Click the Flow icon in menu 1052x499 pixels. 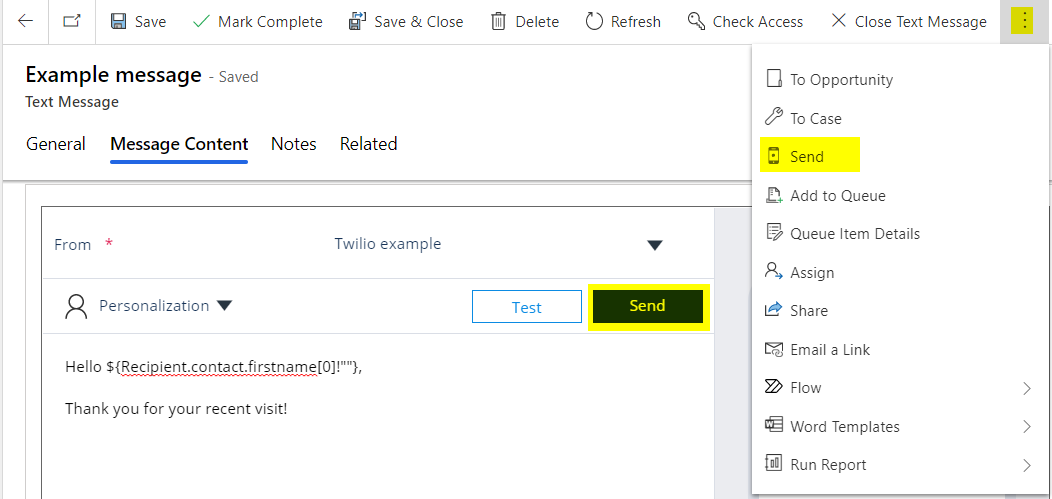774,387
